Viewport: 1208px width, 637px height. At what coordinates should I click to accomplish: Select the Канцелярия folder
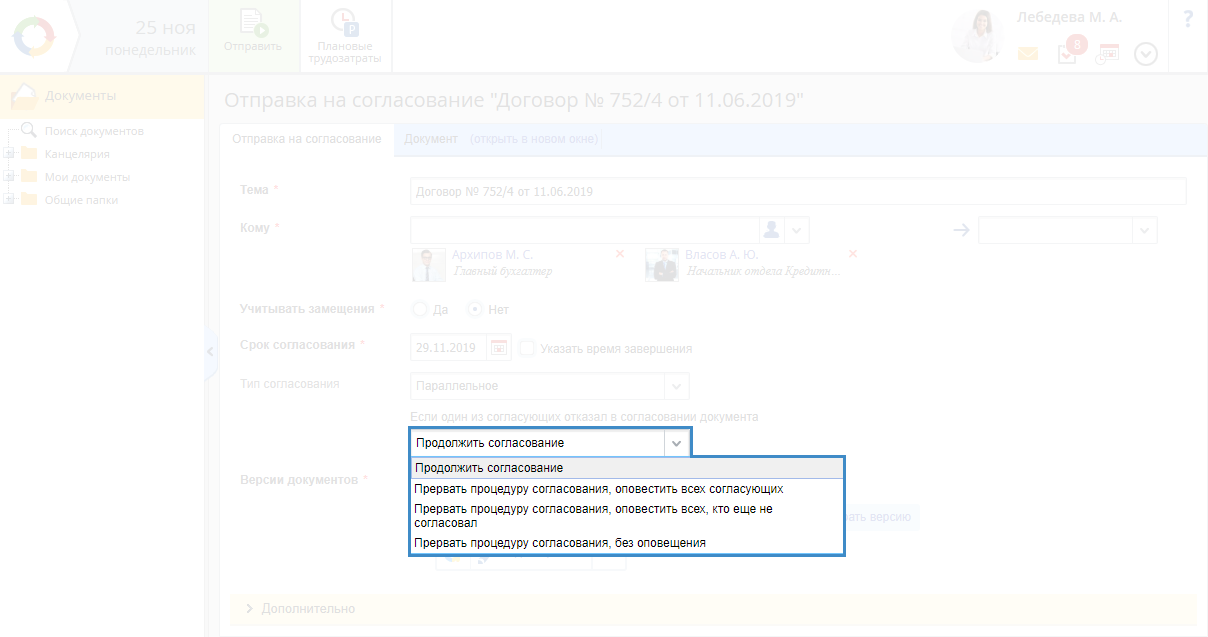point(77,154)
